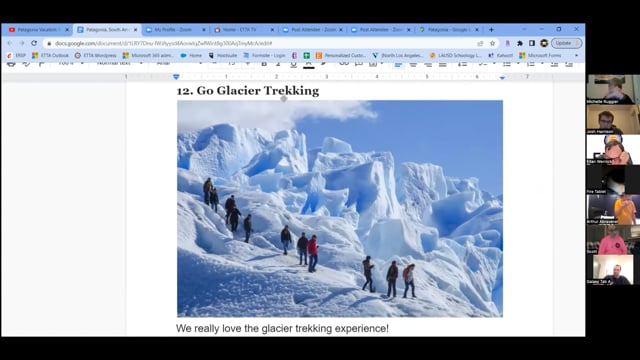Increase the paragraph indent
640x360 pixels.
click(569, 64)
